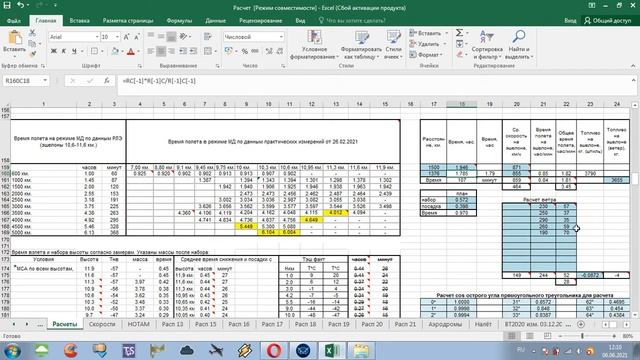
Task: Click the Borders icon in the Font group
Action: (x=94, y=51)
